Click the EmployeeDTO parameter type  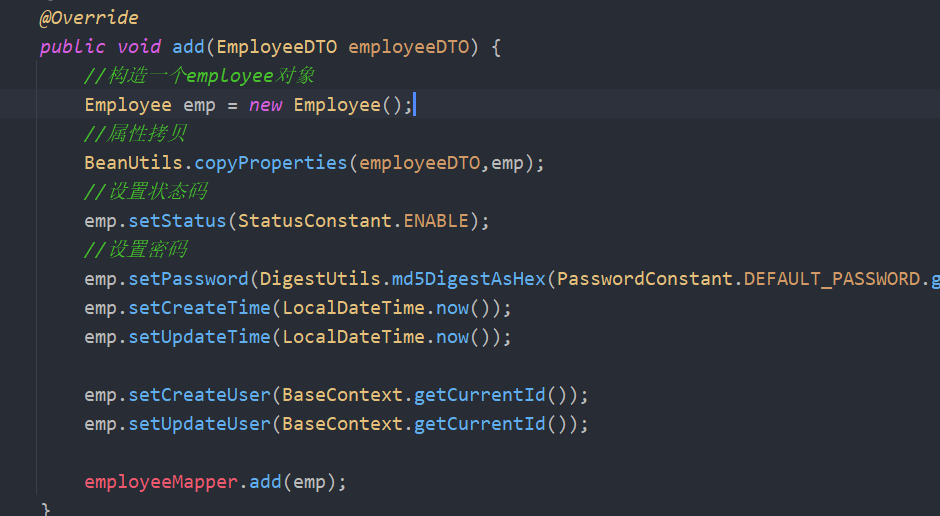click(277, 47)
